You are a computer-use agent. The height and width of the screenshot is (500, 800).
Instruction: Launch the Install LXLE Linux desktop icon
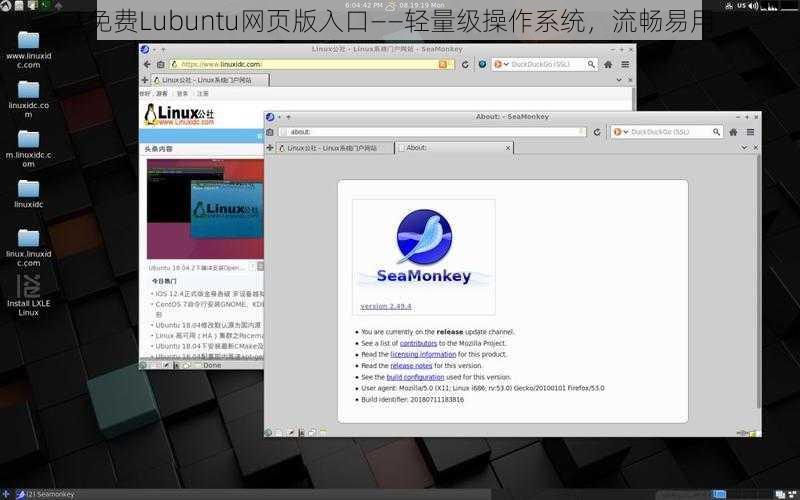[29, 295]
